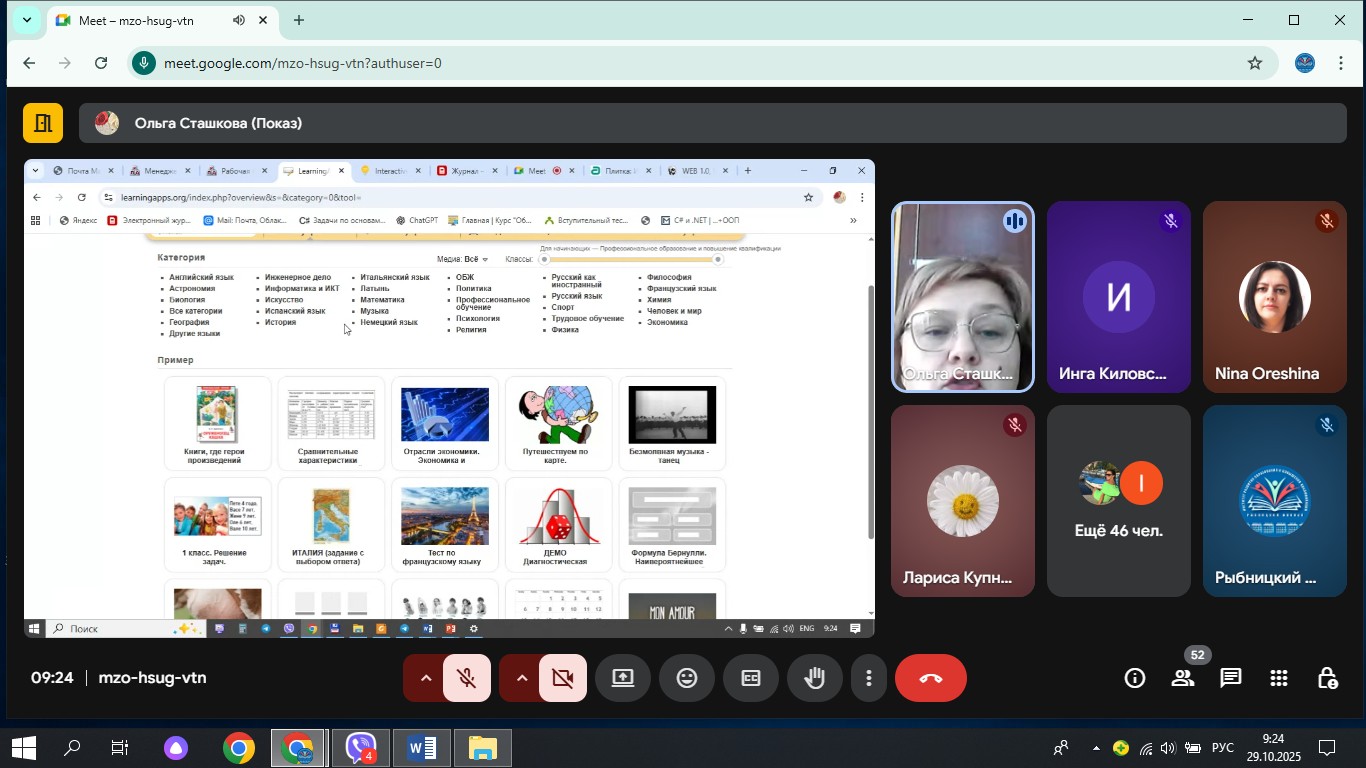Open more options three-dot menu

click(x=868, y=678)
